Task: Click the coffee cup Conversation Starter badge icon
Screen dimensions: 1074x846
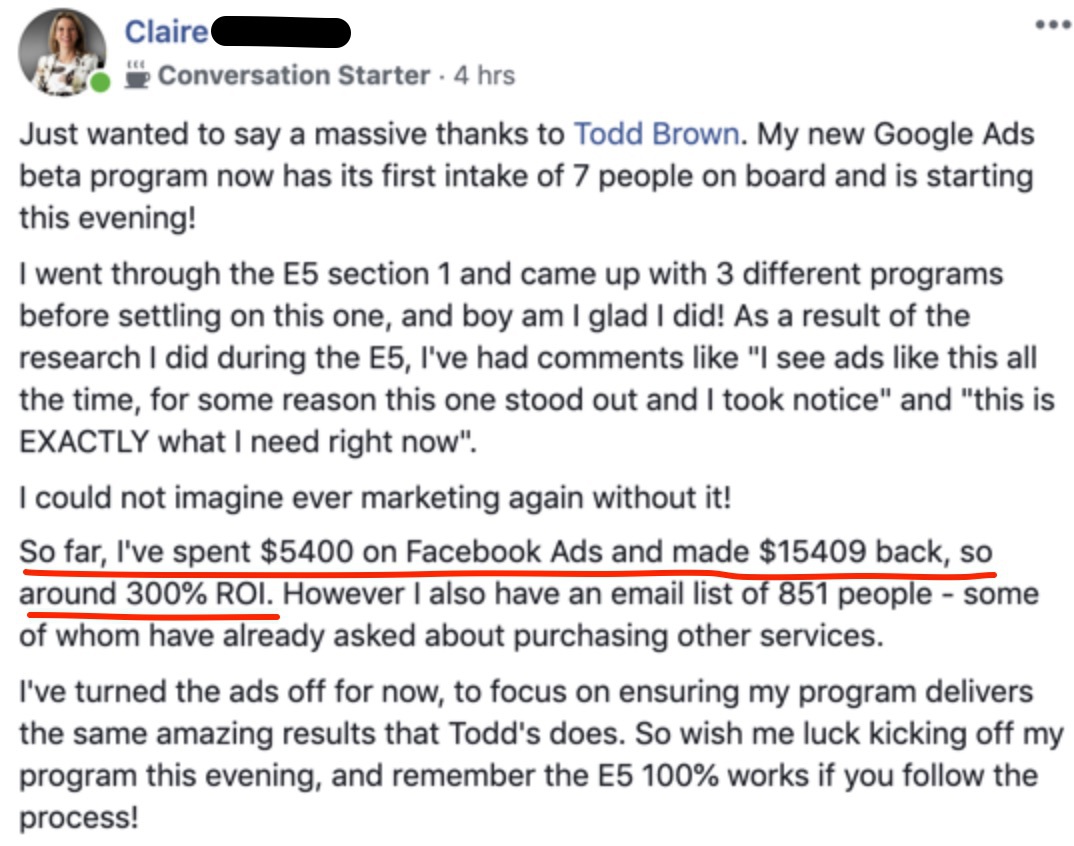Action: click(137, 75)
